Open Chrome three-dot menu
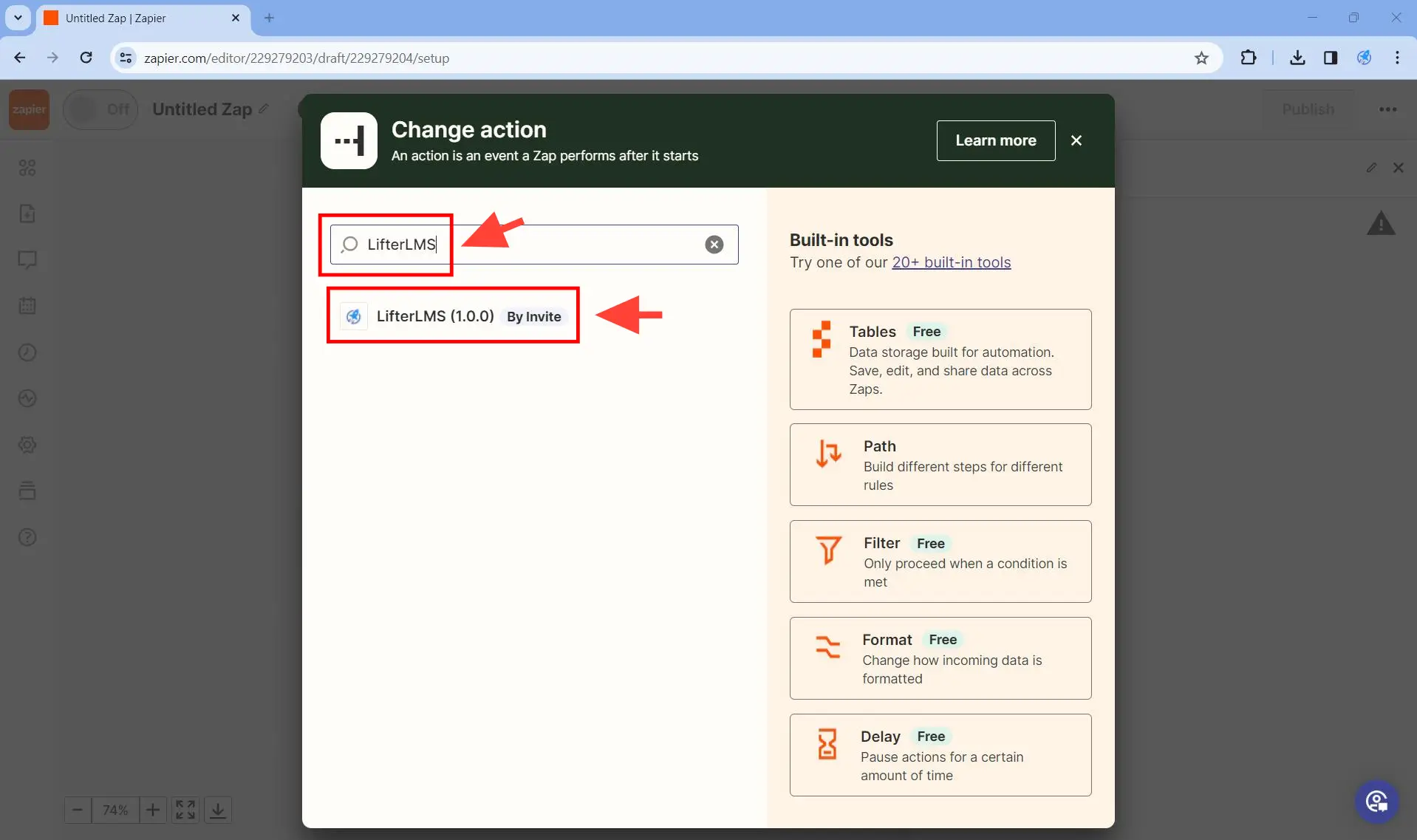 point(1397,58)
